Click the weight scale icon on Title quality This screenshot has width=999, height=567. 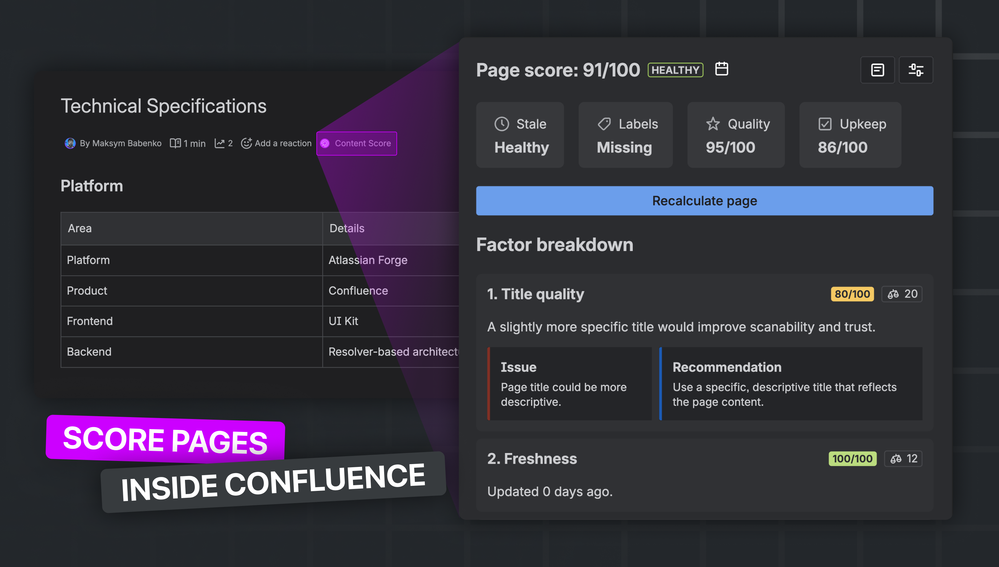pyautogui.click(x=893, y=294)
